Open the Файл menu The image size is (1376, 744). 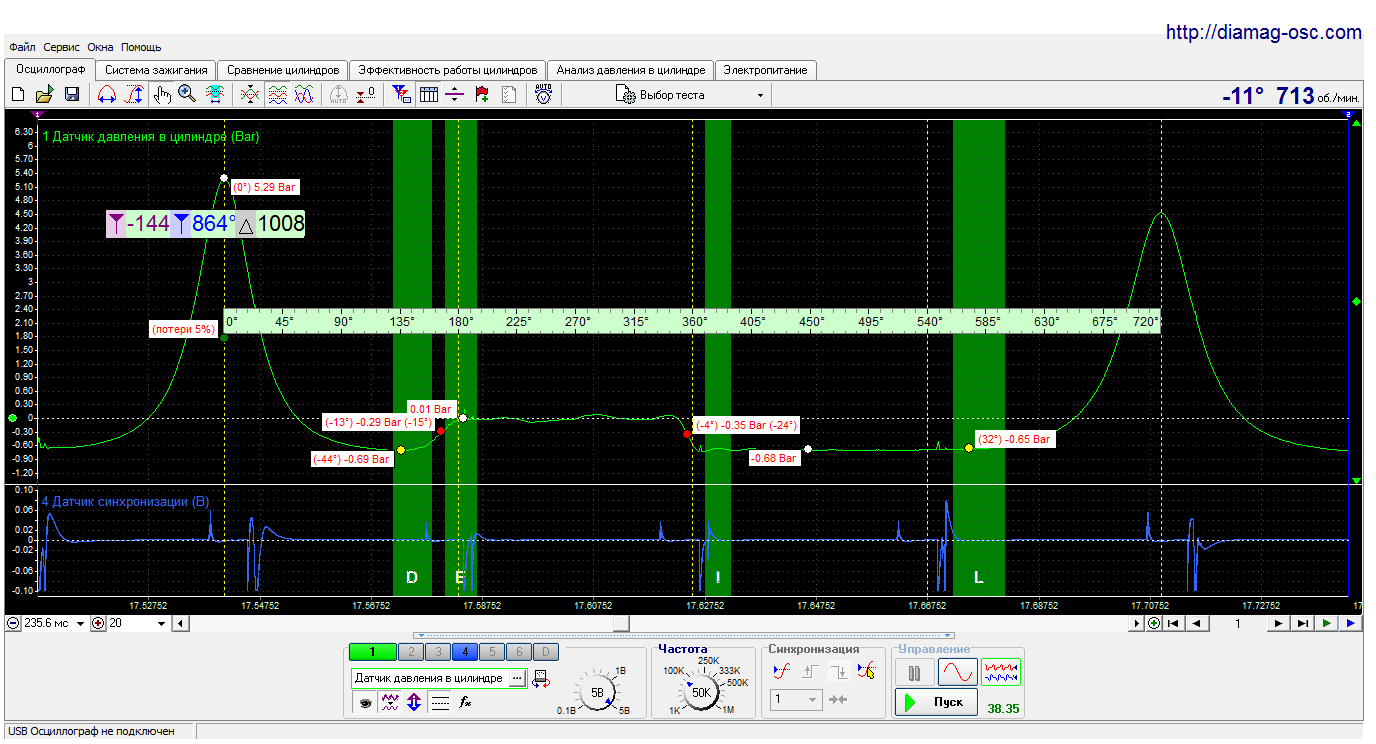point(22,47)
